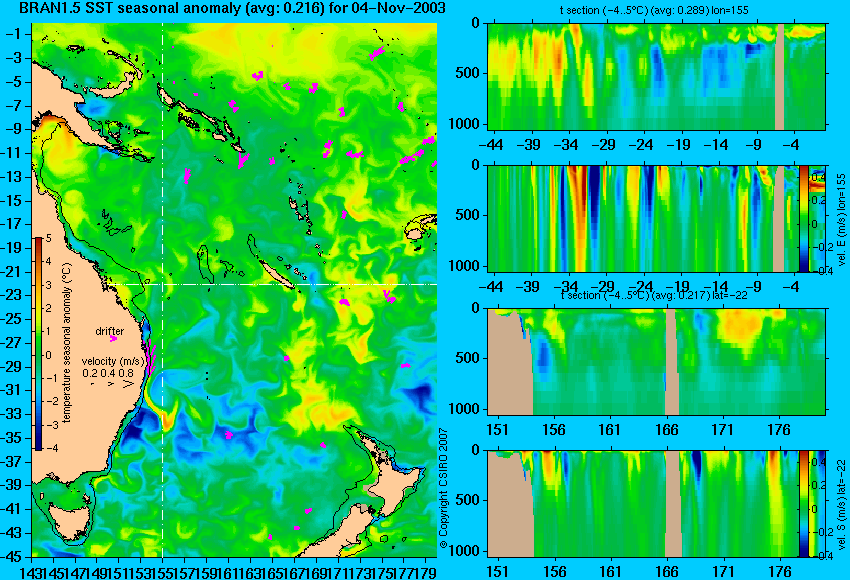Click the 'drifter' legend label
The height and width of the screenshot is (580, 850).
point(110,331)
